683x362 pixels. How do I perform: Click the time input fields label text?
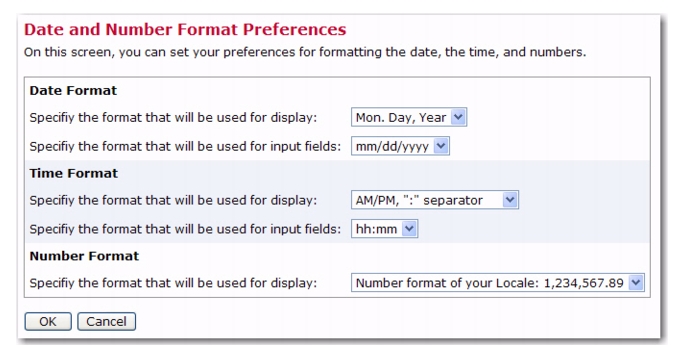(185, 229)
